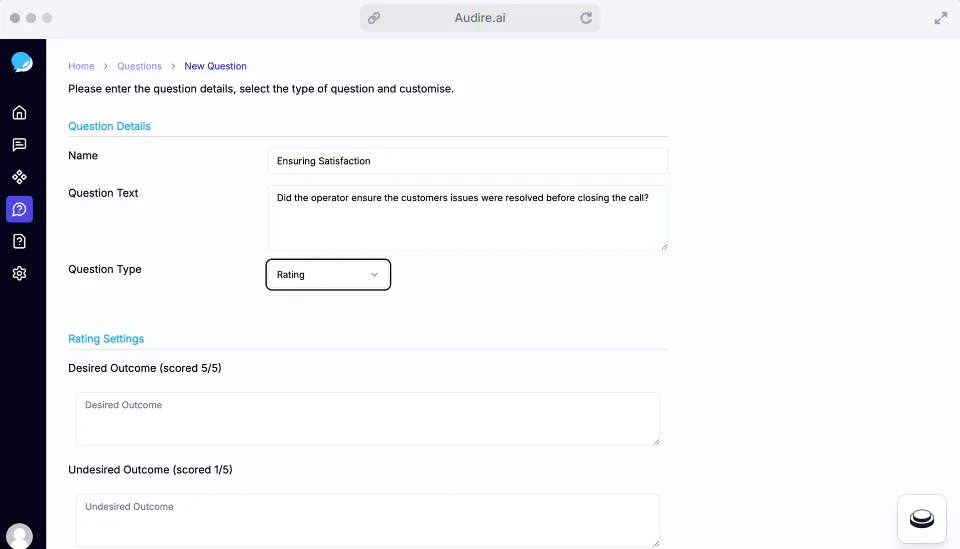Viewport: 960px width, 549px height.
Task: Click the Question Type label
Action: click(x=105, y=269)
